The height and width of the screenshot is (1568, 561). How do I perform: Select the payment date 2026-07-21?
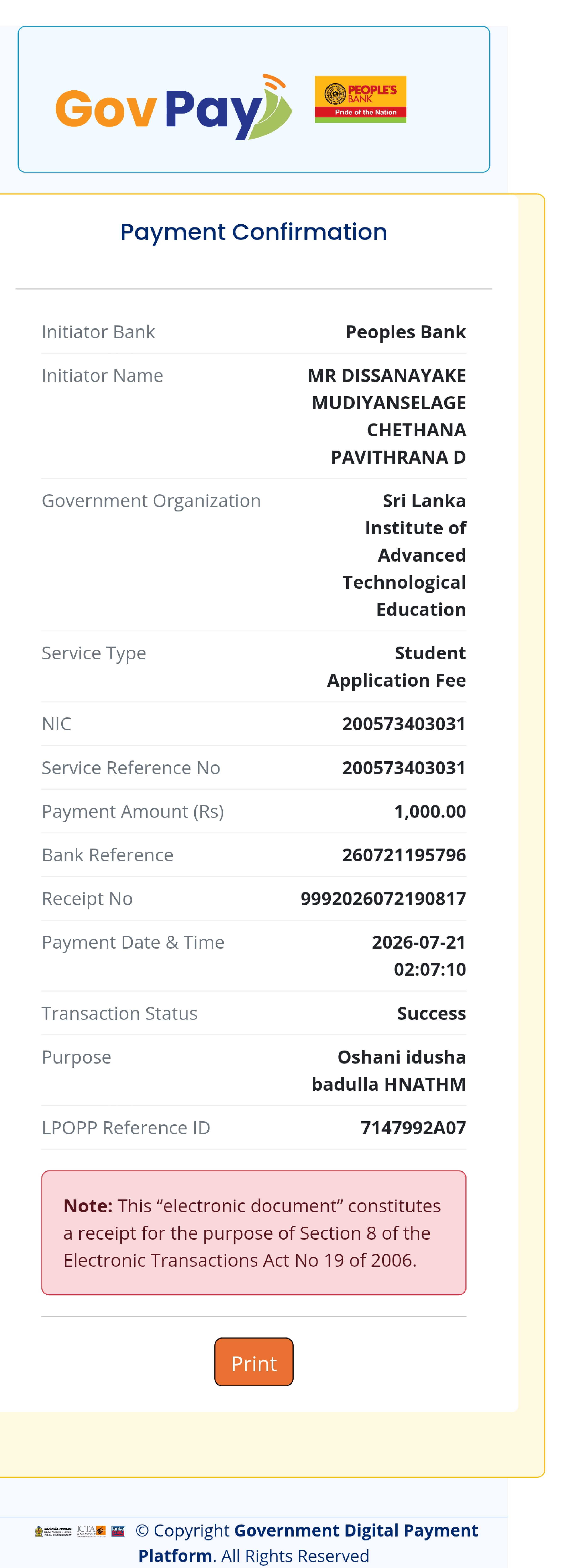(419, 942)
